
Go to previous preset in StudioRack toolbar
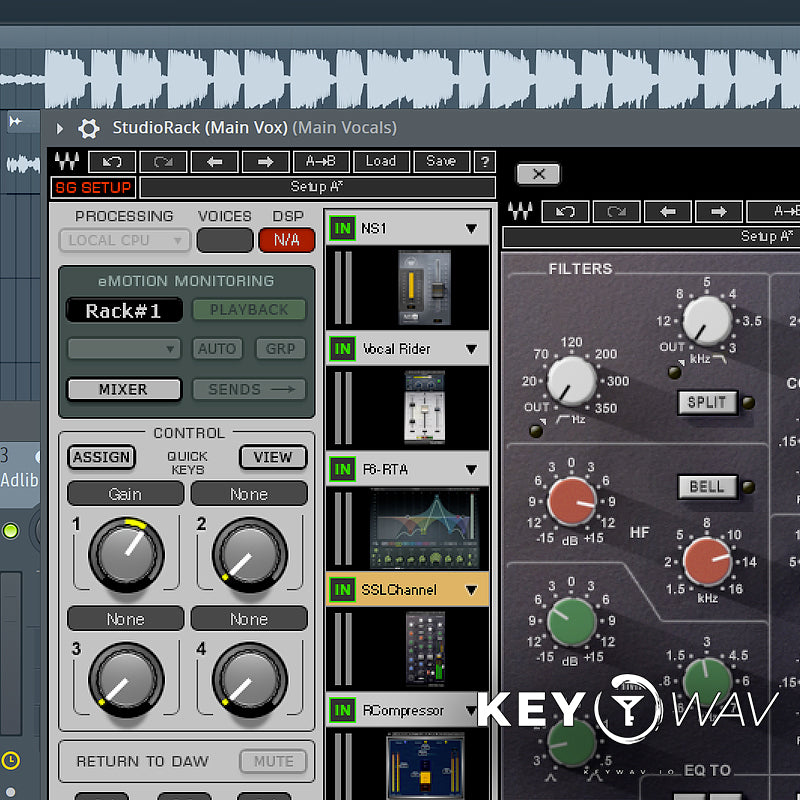(x=214, y=162)
